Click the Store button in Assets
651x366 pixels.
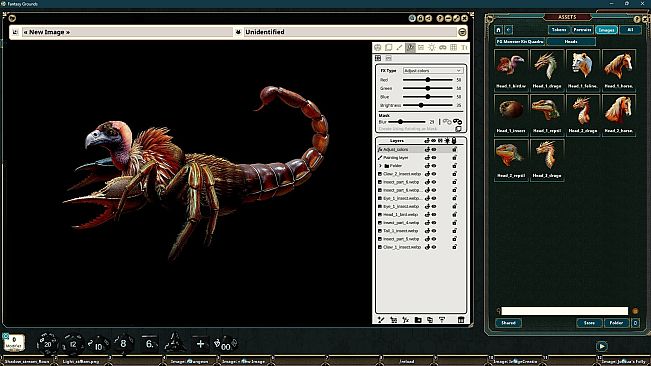pyautogui.click(x=589, y=323)
